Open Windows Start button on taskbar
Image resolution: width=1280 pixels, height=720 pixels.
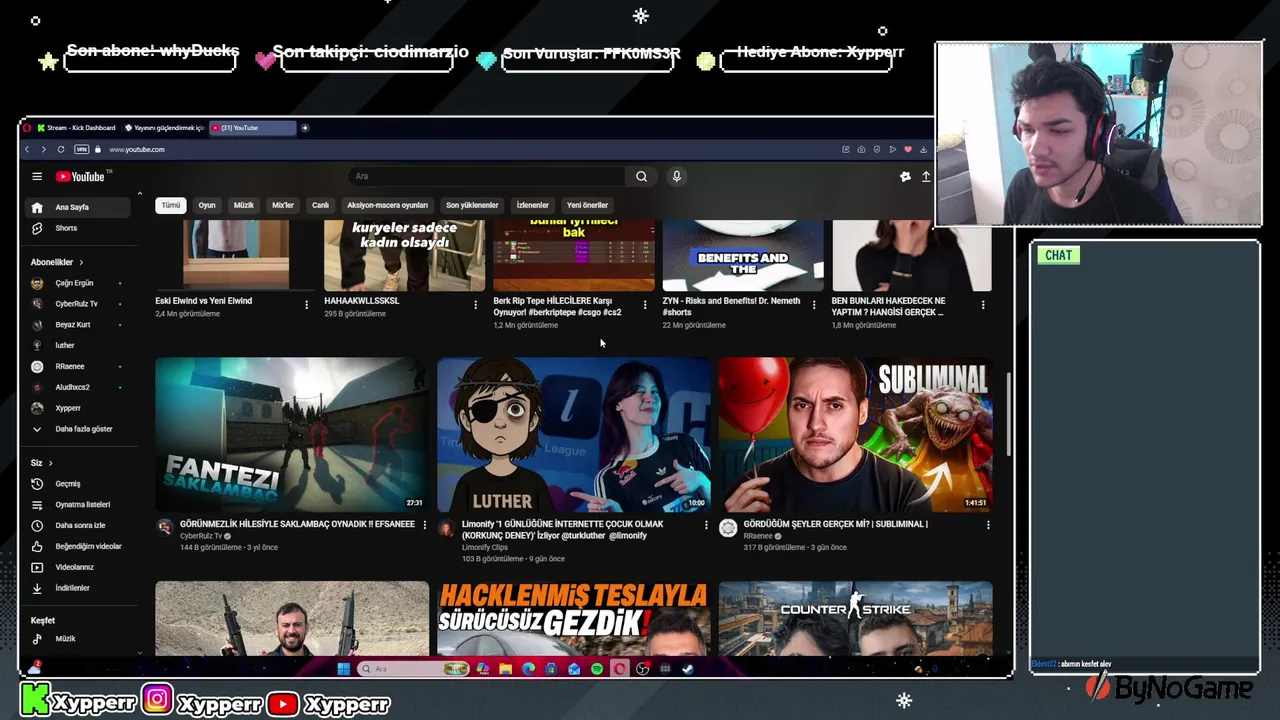click(x=343, y=669)
